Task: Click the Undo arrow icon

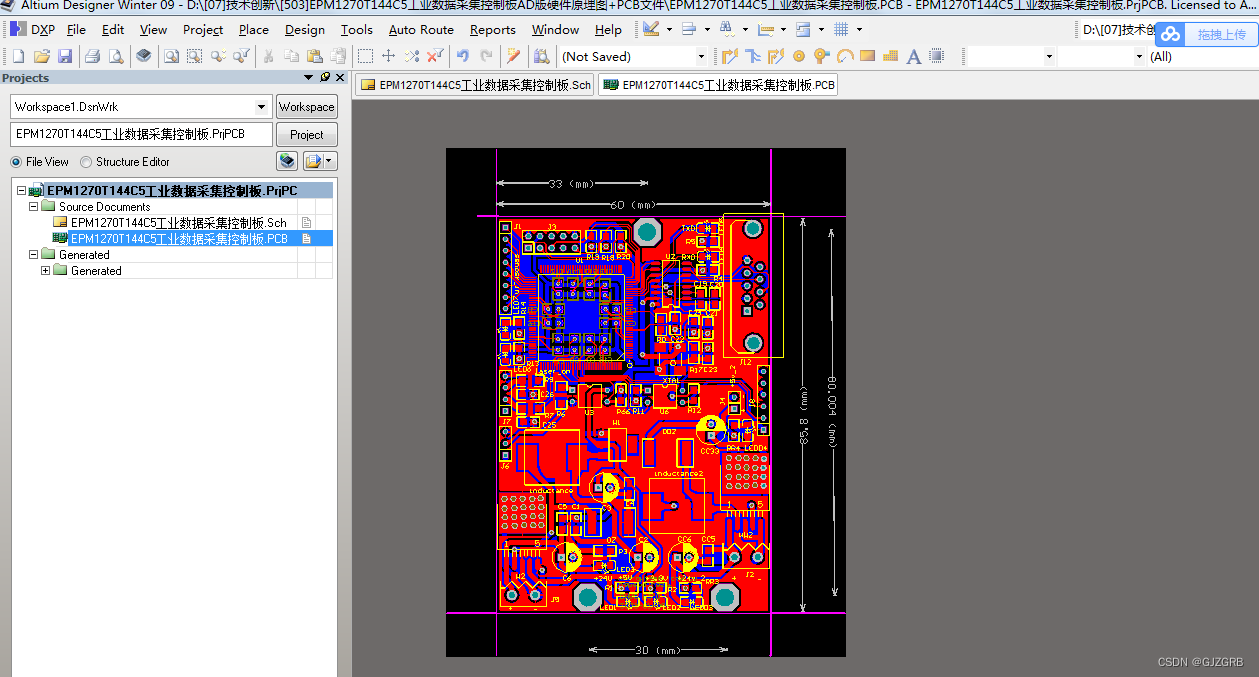Action: (464, 56)
